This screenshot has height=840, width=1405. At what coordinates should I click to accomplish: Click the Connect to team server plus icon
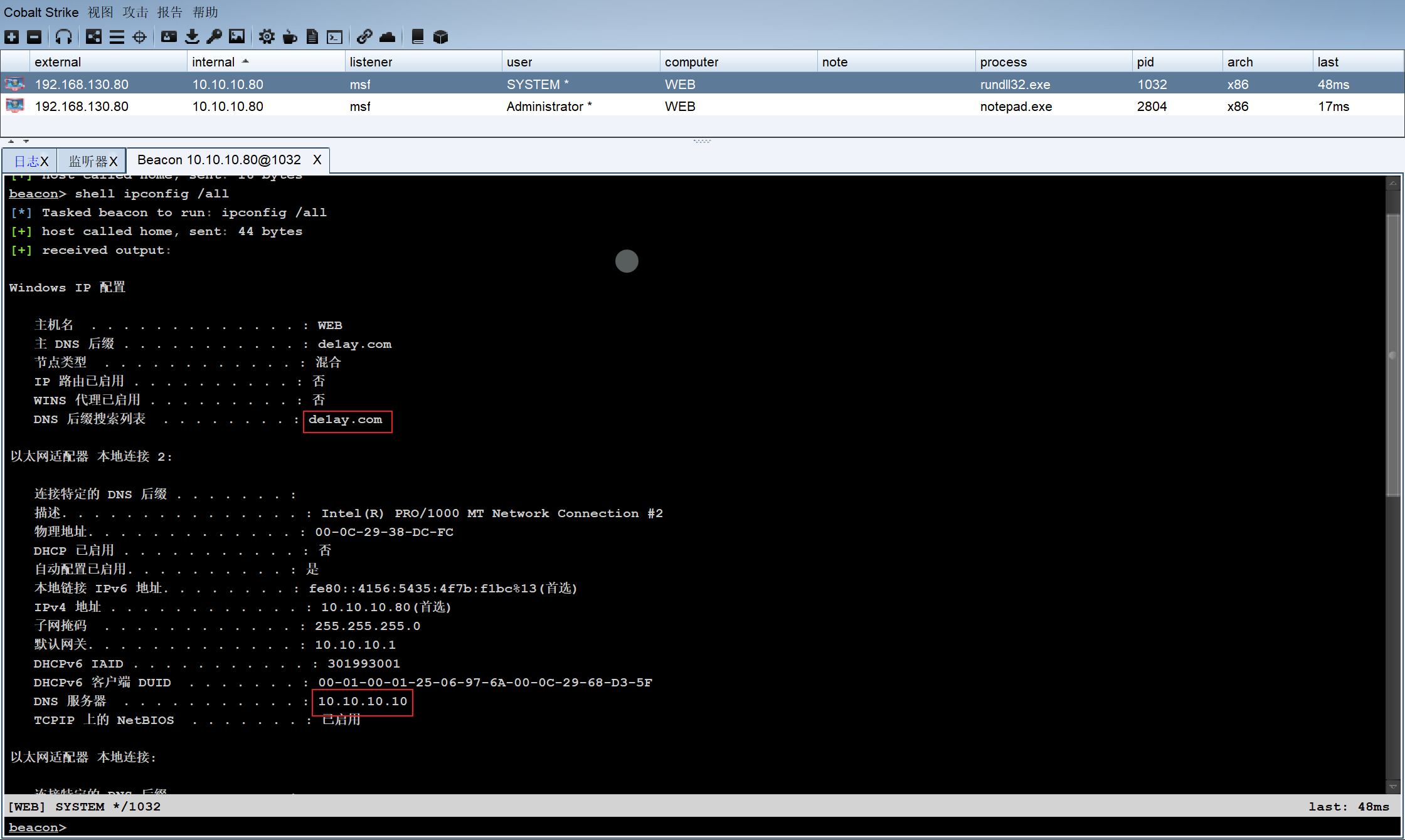coord(11,37)
